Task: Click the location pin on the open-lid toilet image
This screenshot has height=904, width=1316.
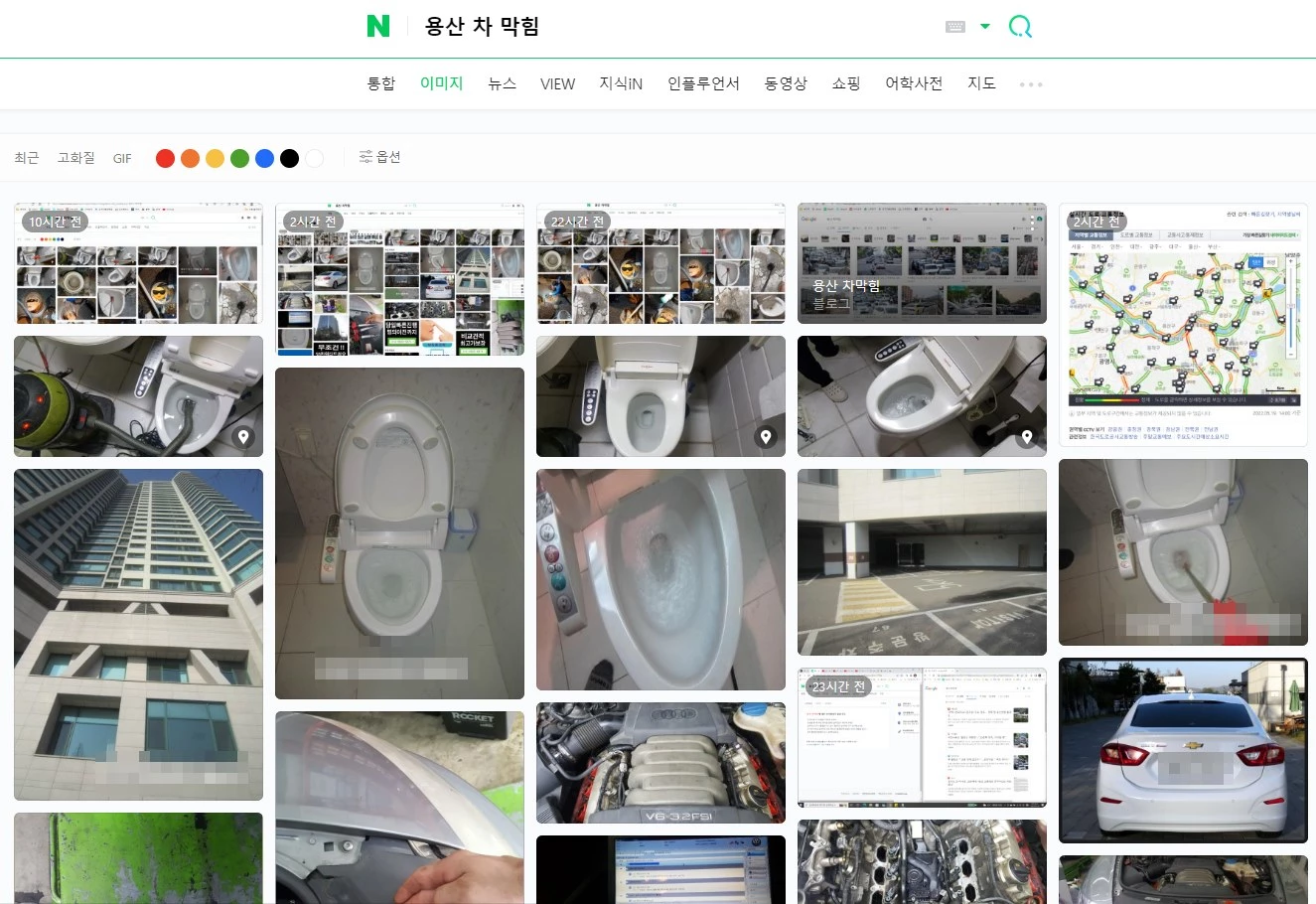Action: pos(1026,436)
